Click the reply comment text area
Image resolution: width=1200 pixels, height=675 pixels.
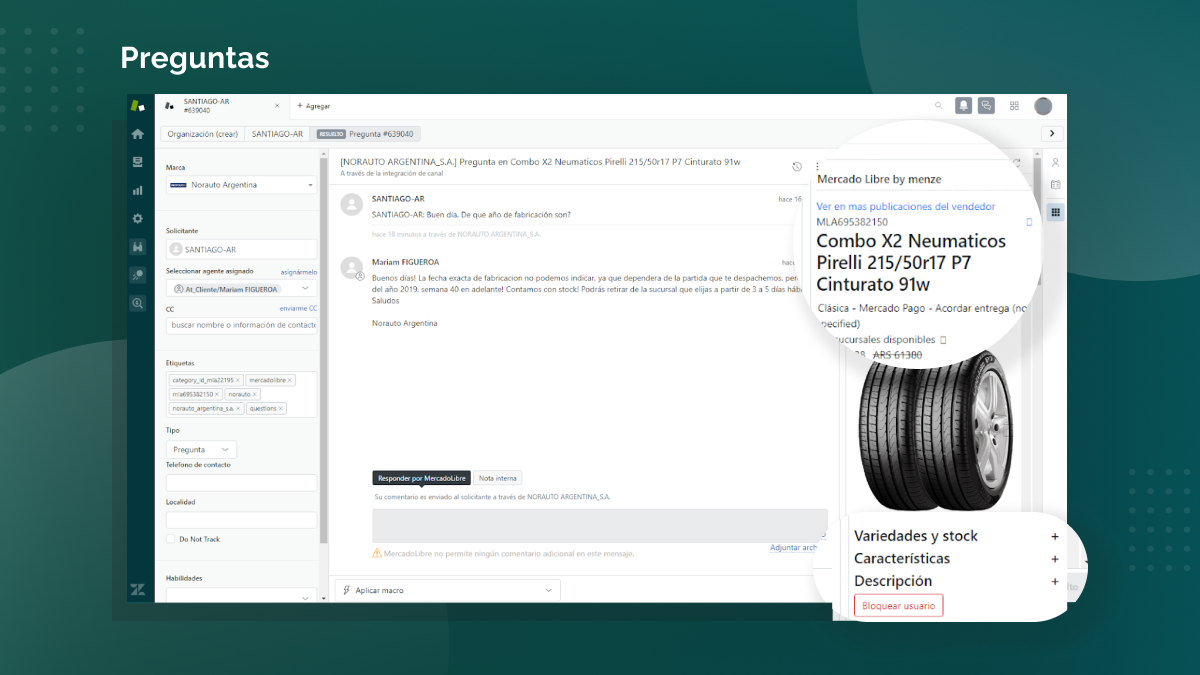pyautogui.click(x=600, y=526)
